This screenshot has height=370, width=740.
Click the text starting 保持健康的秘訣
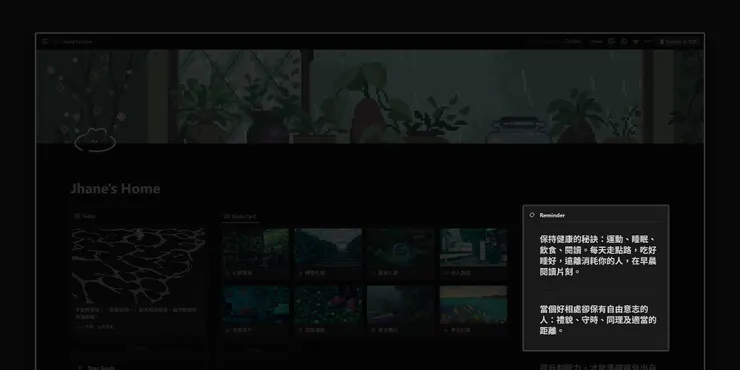(x=598, y=255)
